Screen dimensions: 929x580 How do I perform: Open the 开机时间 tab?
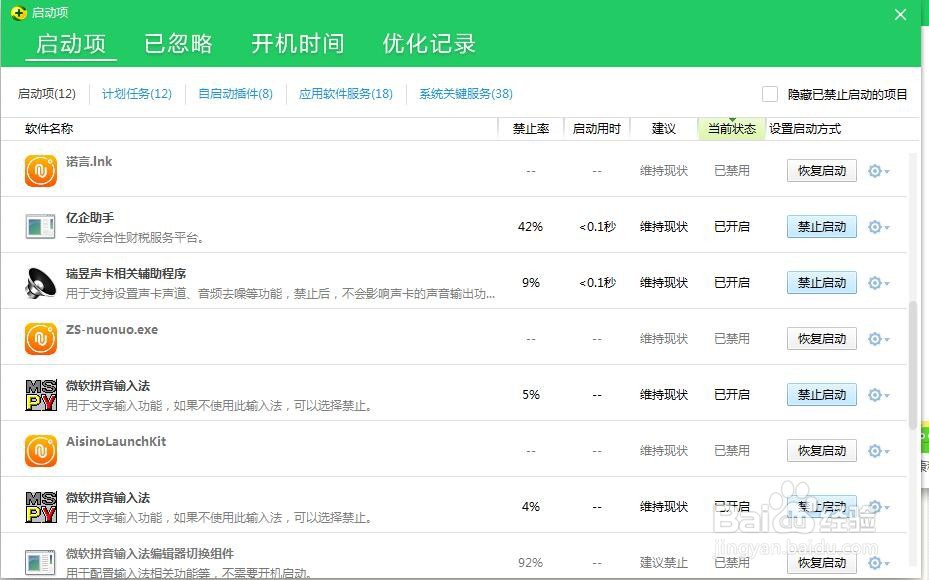pos(297,44)
